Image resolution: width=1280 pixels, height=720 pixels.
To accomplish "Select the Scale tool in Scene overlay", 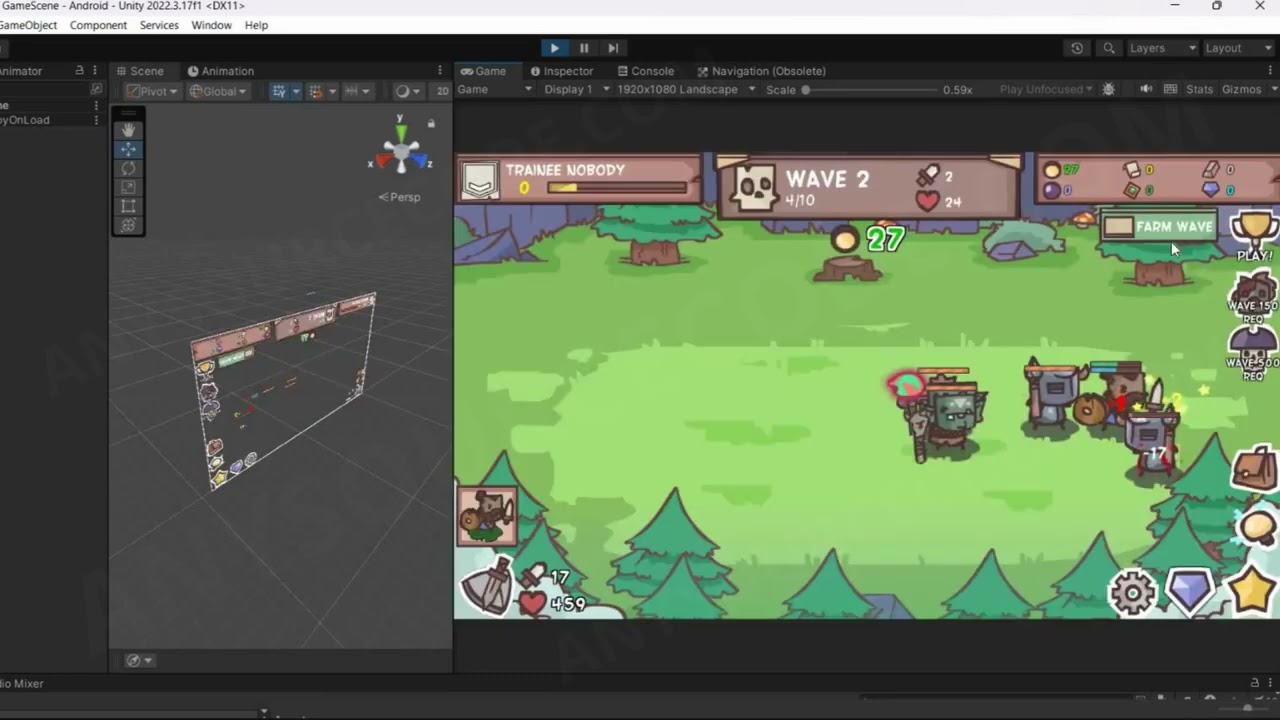I will coord(128,187).
